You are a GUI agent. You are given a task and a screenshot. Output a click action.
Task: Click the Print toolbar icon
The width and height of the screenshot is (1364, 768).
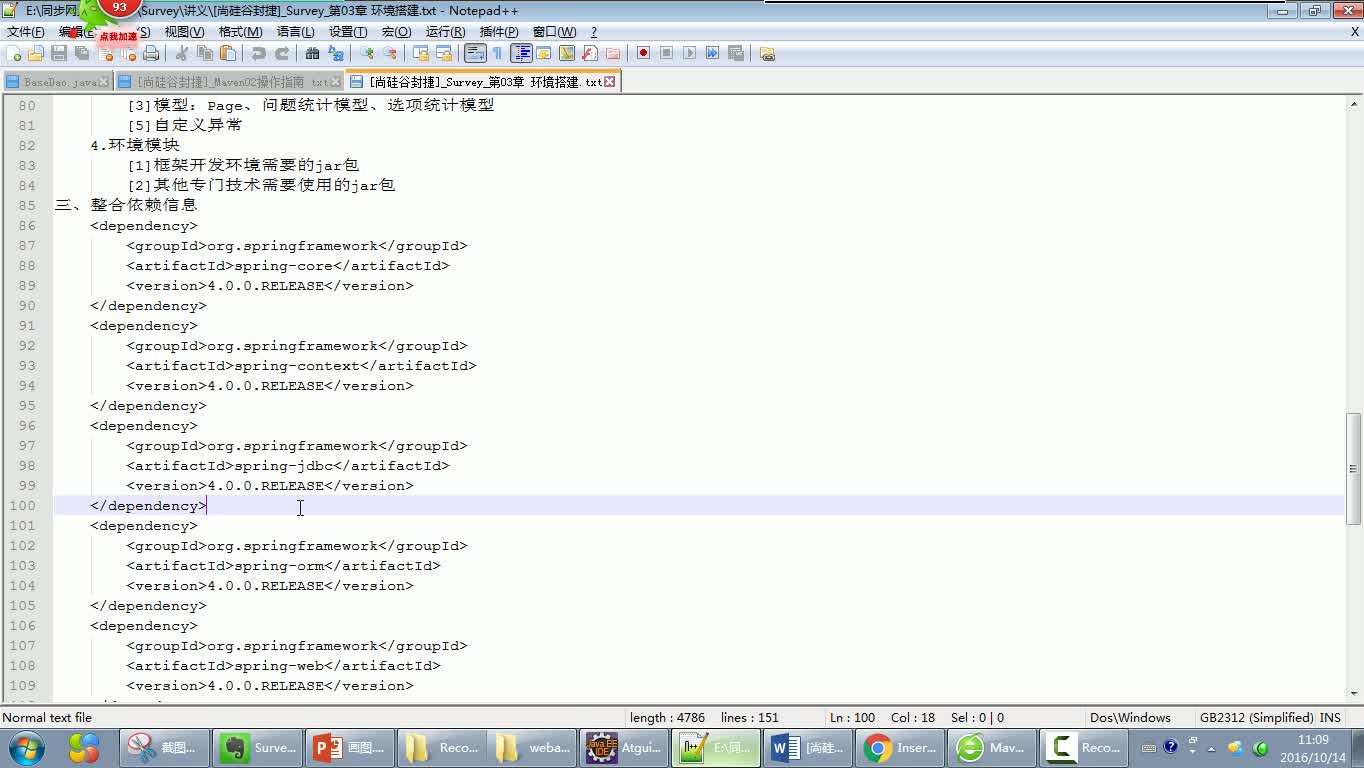tap(151, 54)
